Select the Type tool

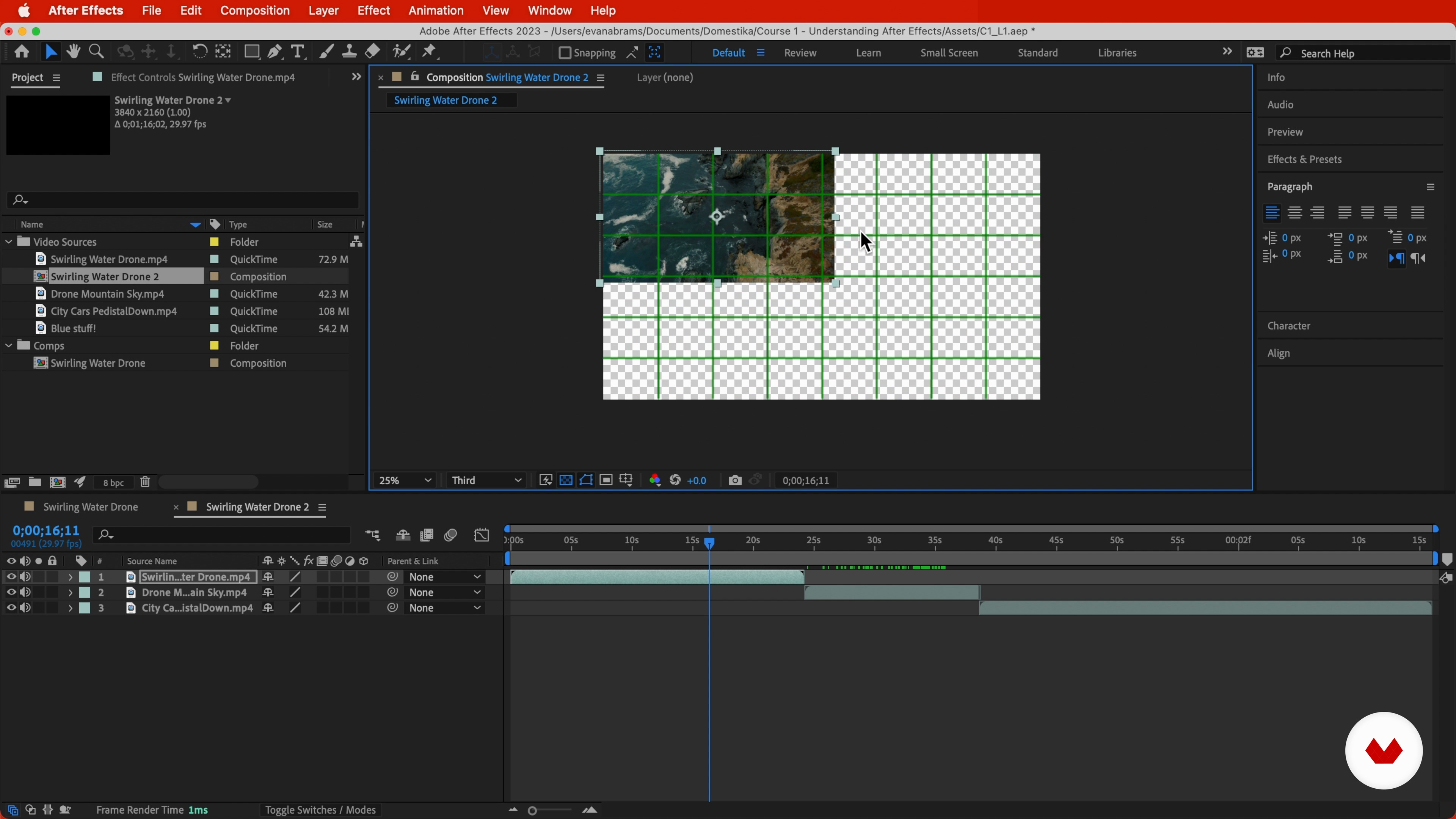(298, 52)
